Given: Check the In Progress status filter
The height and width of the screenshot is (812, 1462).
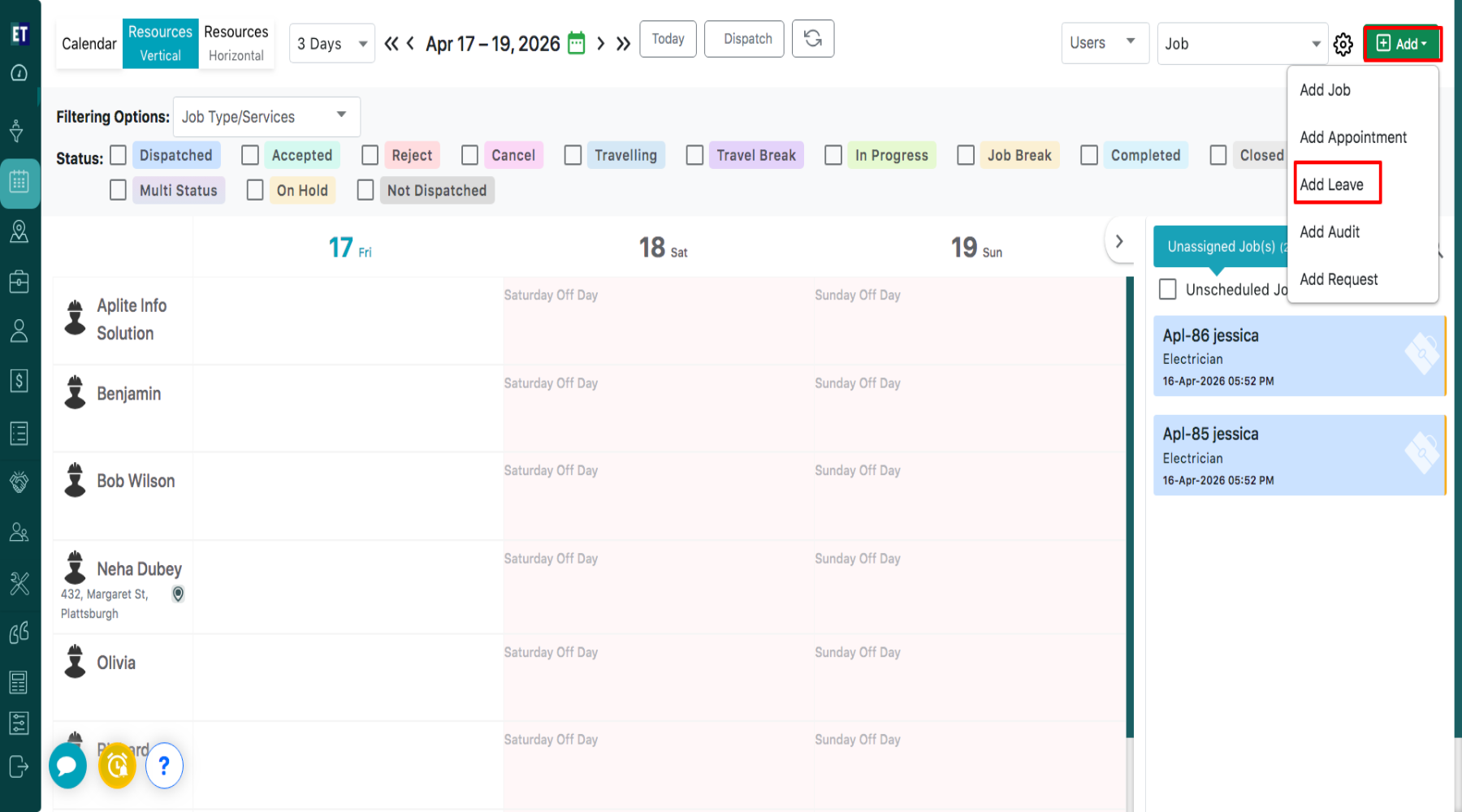Looking at the screenshot, I should 833,155.
